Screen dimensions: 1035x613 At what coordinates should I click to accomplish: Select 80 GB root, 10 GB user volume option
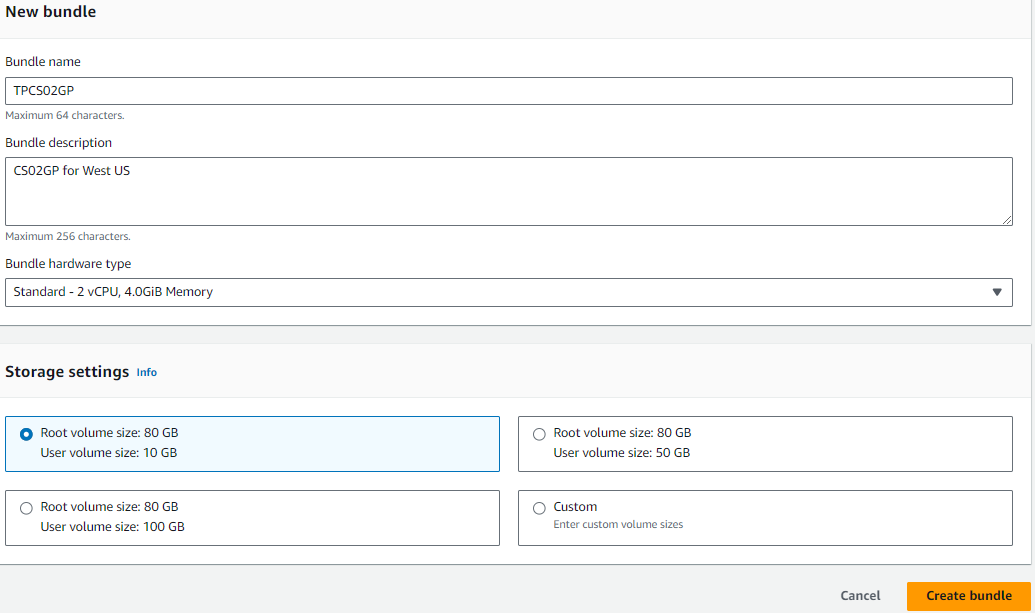point(252,443)
